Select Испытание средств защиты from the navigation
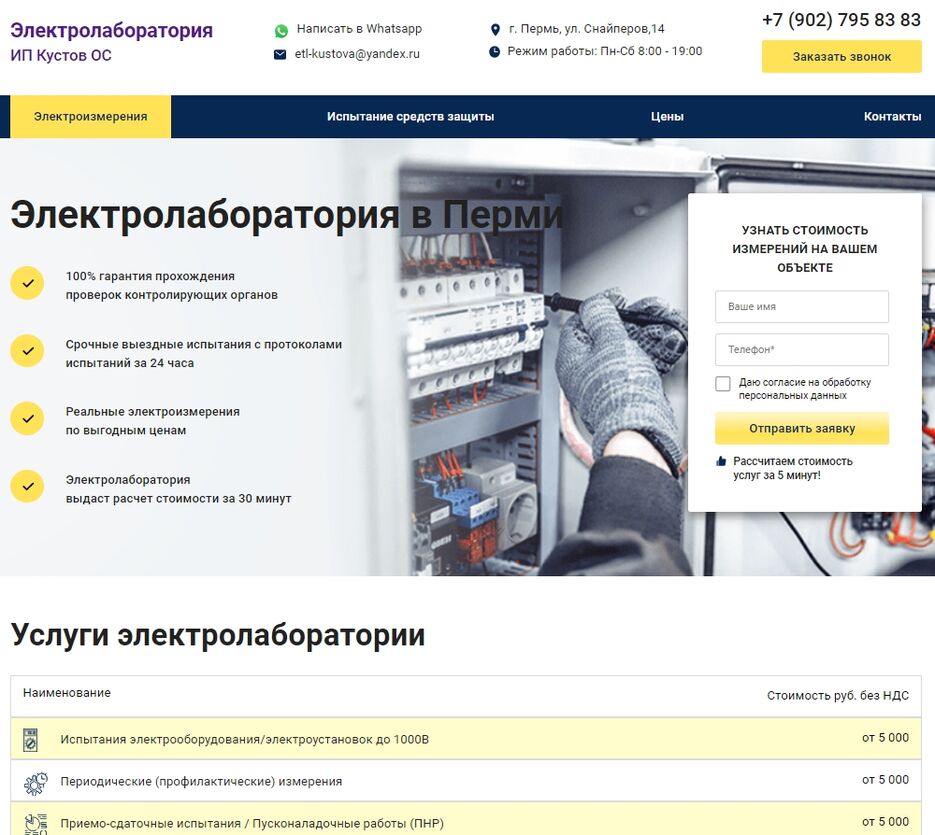The height and width of the screenshot is (835, 935). pyautogui.click(x=409, y=116)
